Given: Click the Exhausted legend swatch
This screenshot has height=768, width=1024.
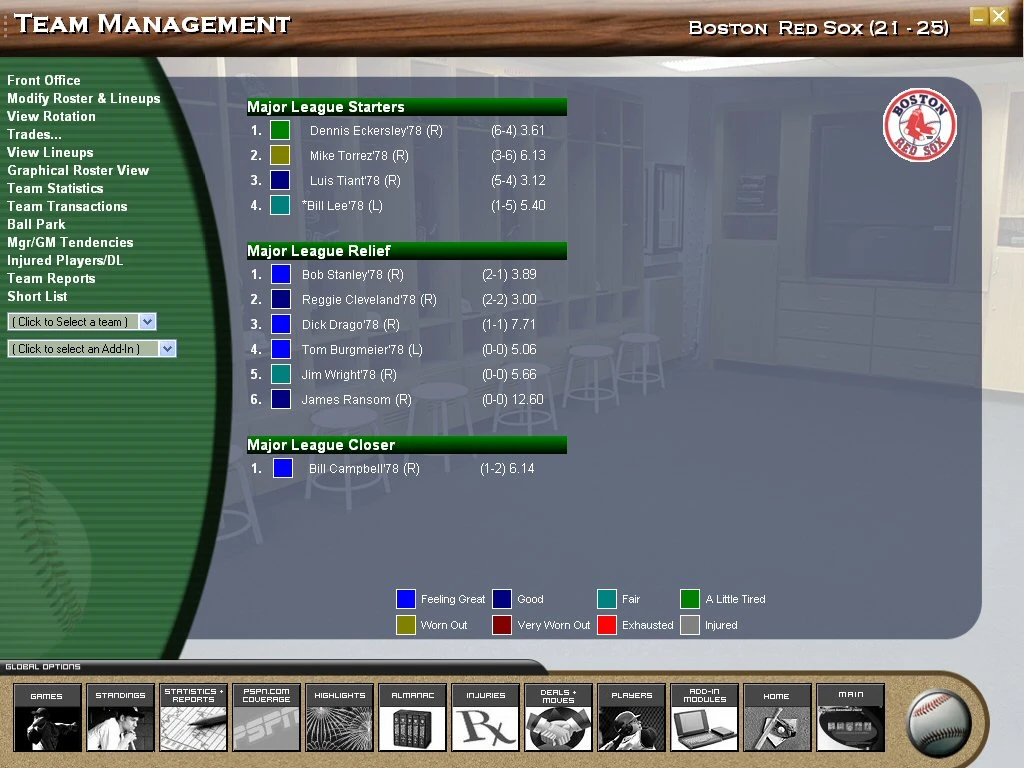Looking at the screenshot, I should [607, 625].
